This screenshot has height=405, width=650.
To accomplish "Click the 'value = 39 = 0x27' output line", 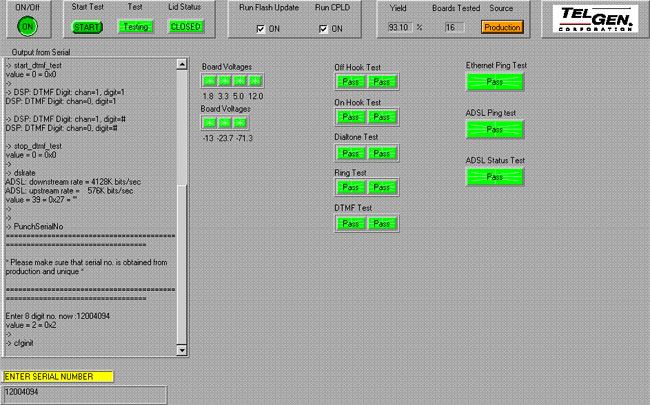I will pos(41,199).
